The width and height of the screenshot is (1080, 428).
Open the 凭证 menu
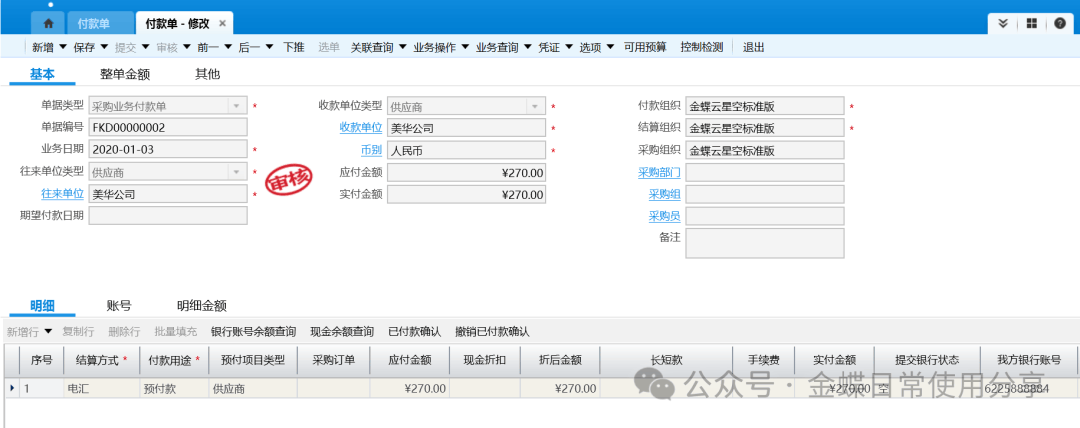click(568, 47)
